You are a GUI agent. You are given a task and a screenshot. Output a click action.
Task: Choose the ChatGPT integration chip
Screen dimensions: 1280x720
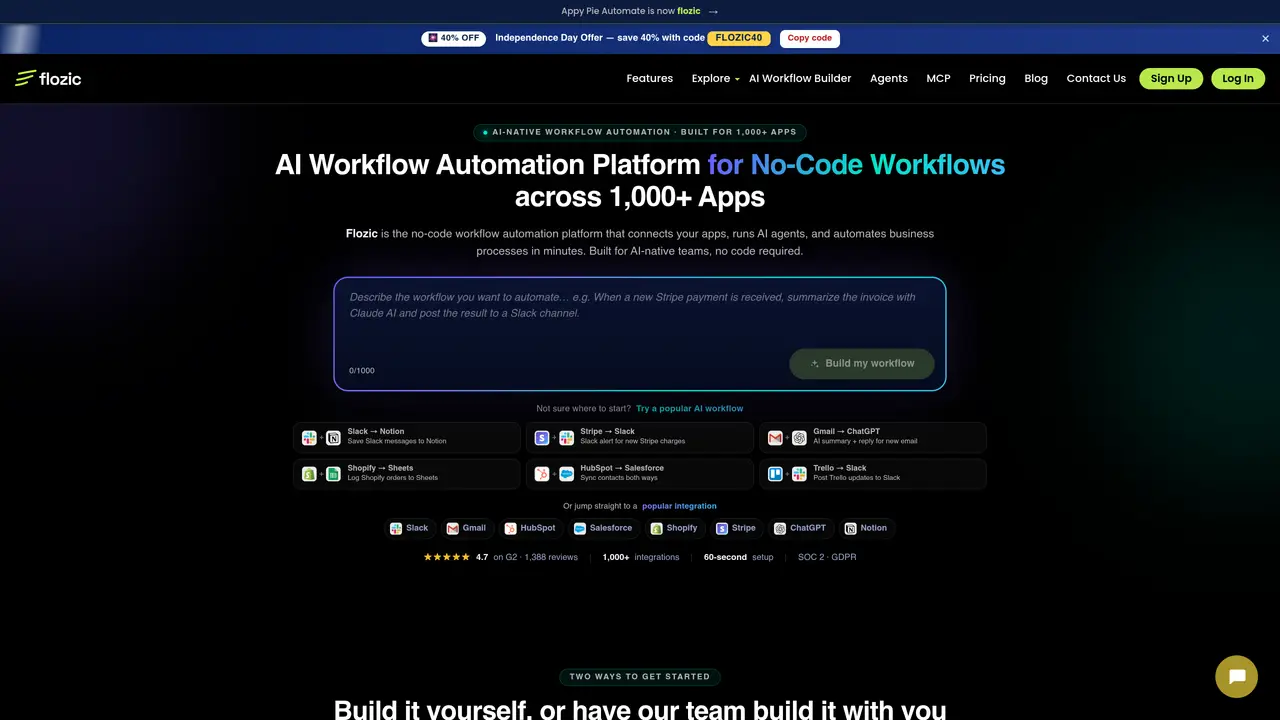(x=800, y=528)
